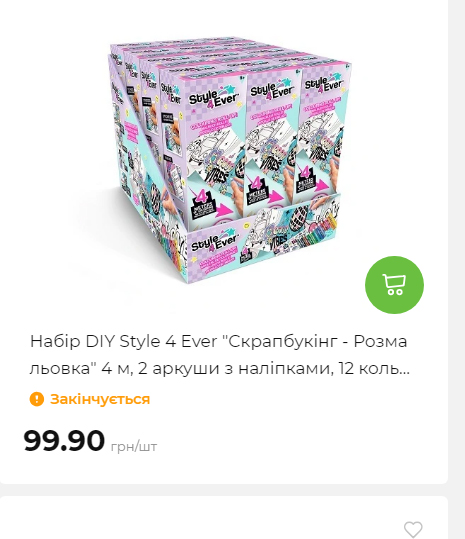Open the "Набір DIY Style 4 Ever" title
The width and height of the screenshot is (465, 539).
[x=219, y=341]
